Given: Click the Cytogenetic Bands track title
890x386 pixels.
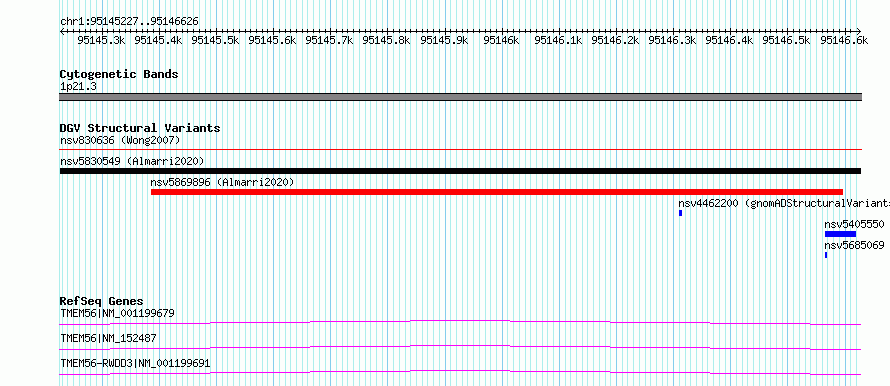Looking at the screenshot, I should click(119, 74).
